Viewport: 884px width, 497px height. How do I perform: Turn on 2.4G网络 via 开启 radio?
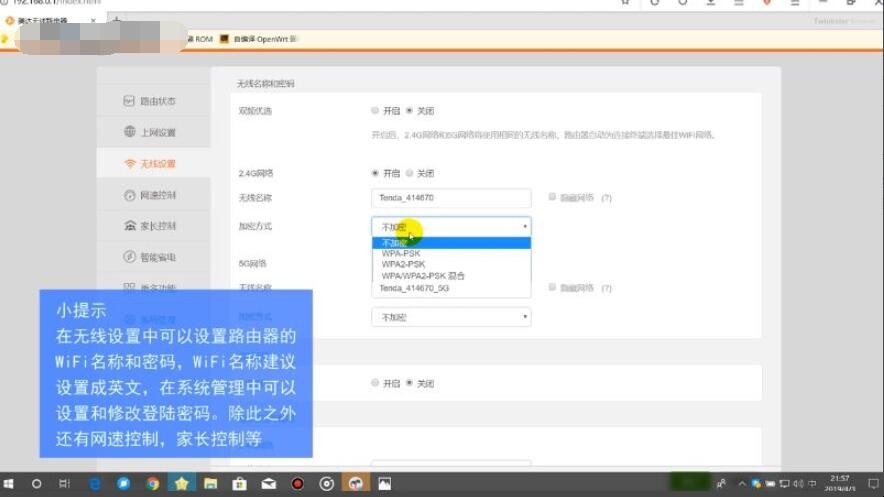click(375, 173)
